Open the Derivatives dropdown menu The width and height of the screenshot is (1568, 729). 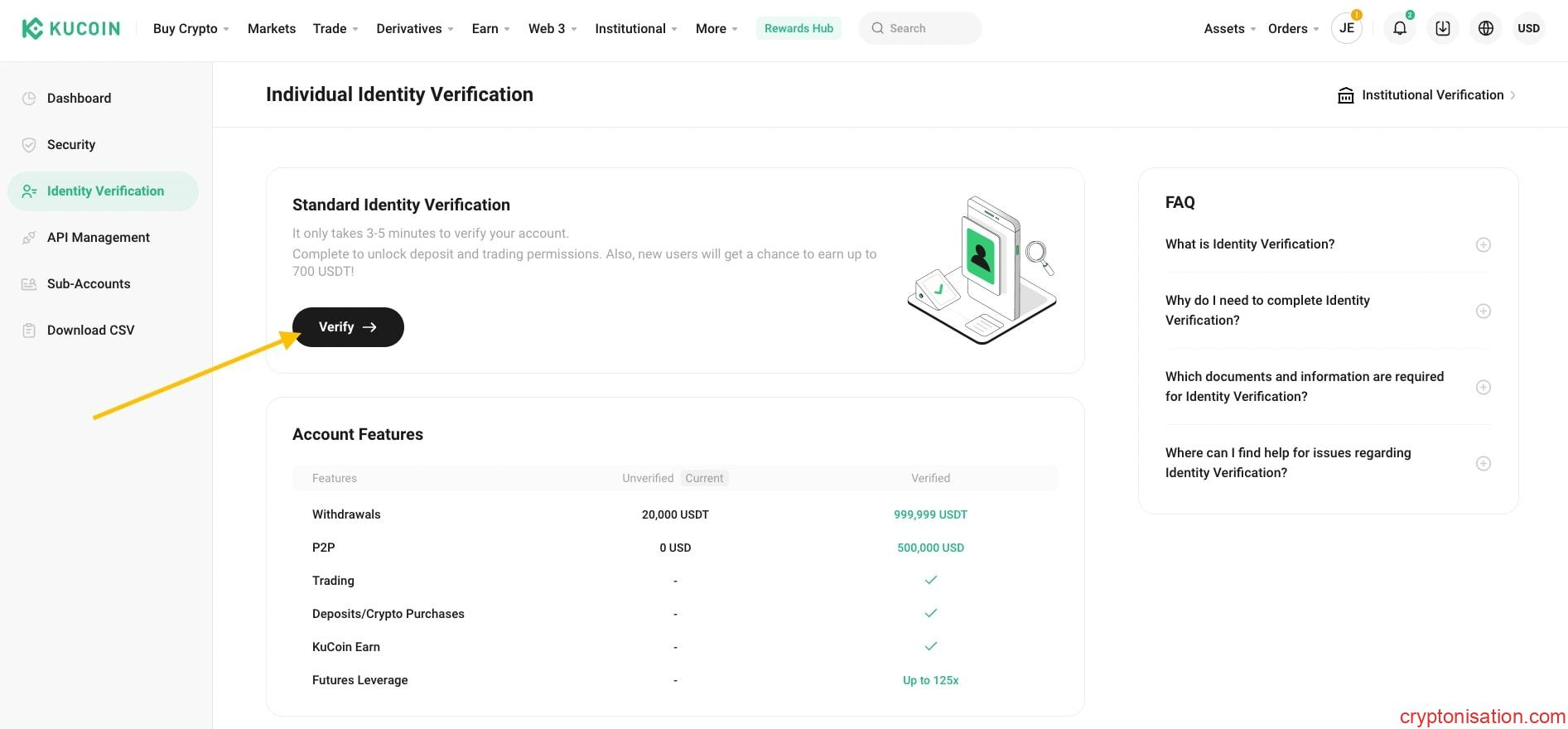click(x=414, y=28)
